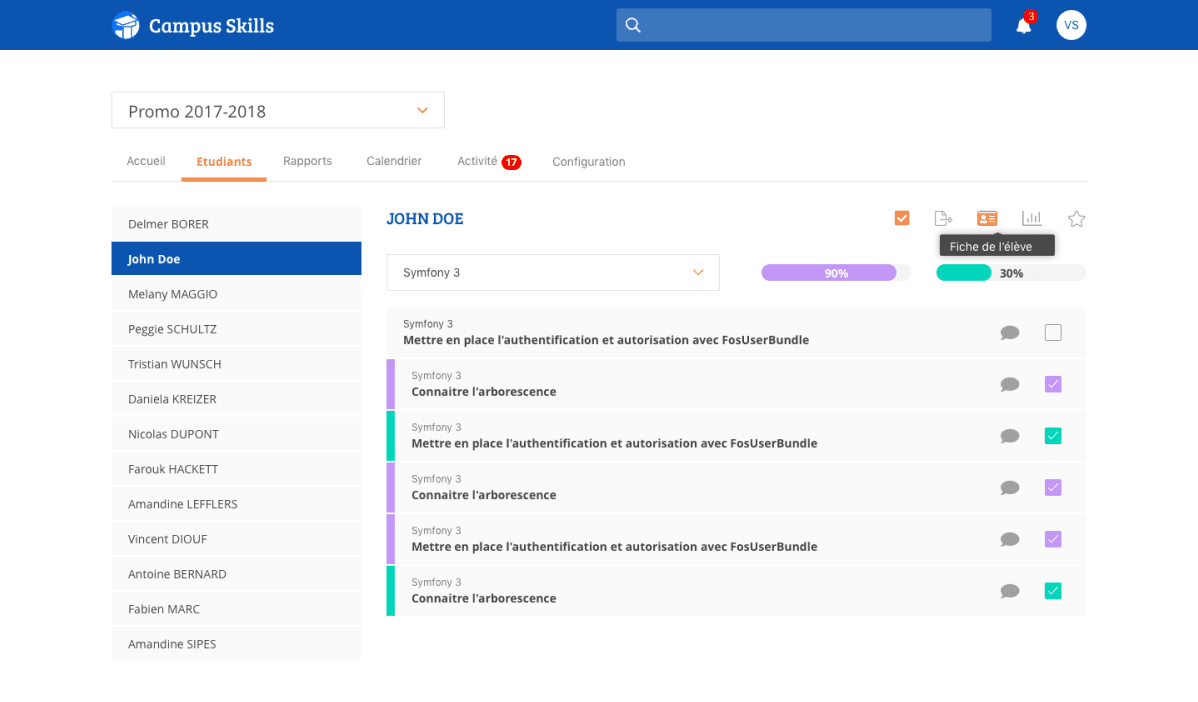Expand the Promo 2017-2018 dropdown

click(278, 111)
